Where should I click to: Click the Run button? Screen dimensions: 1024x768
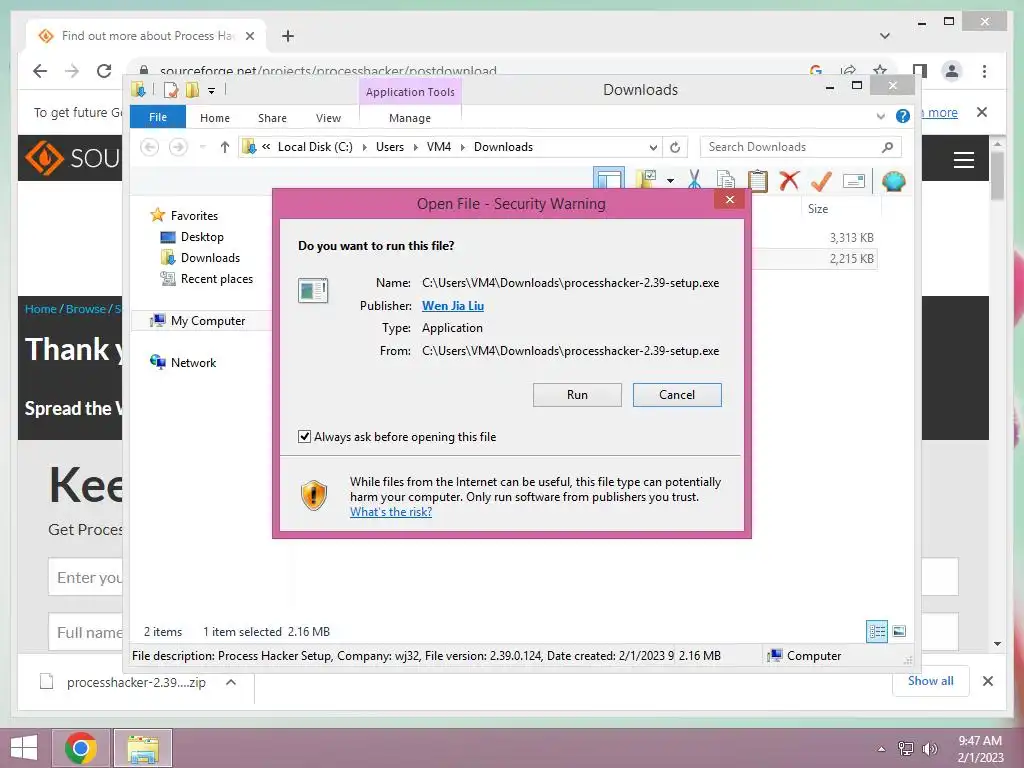point(577,395)
